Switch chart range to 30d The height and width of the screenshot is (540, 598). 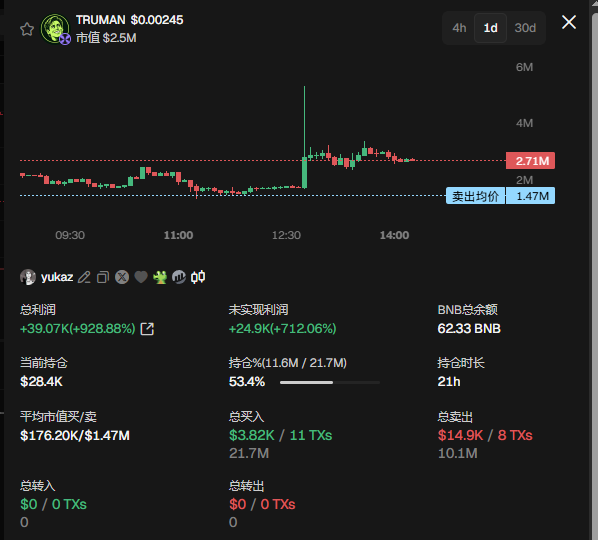coord(525,28)
